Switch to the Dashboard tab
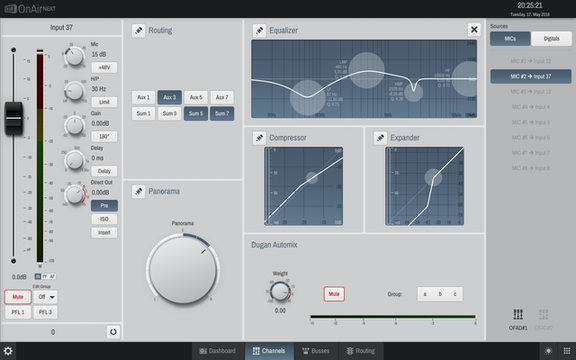This screenshot has height=360, width=576. click(x=217, y=351)
